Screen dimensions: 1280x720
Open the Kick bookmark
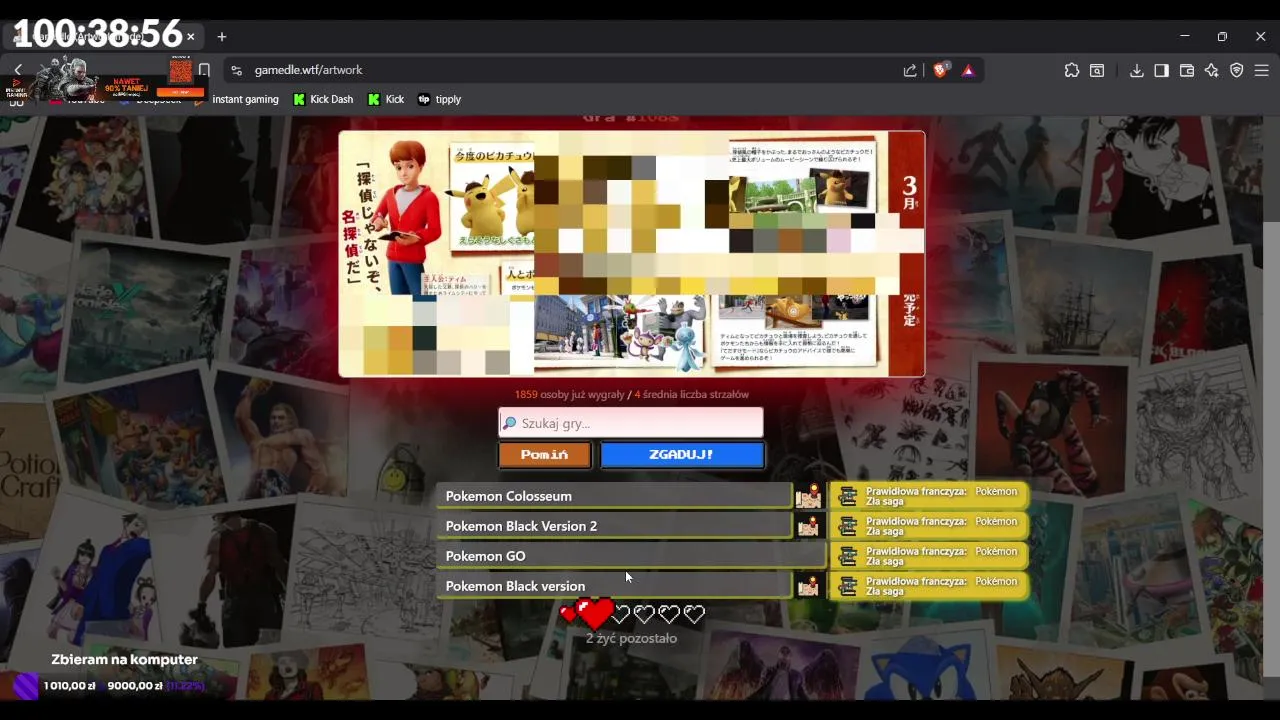click(386, 99)
